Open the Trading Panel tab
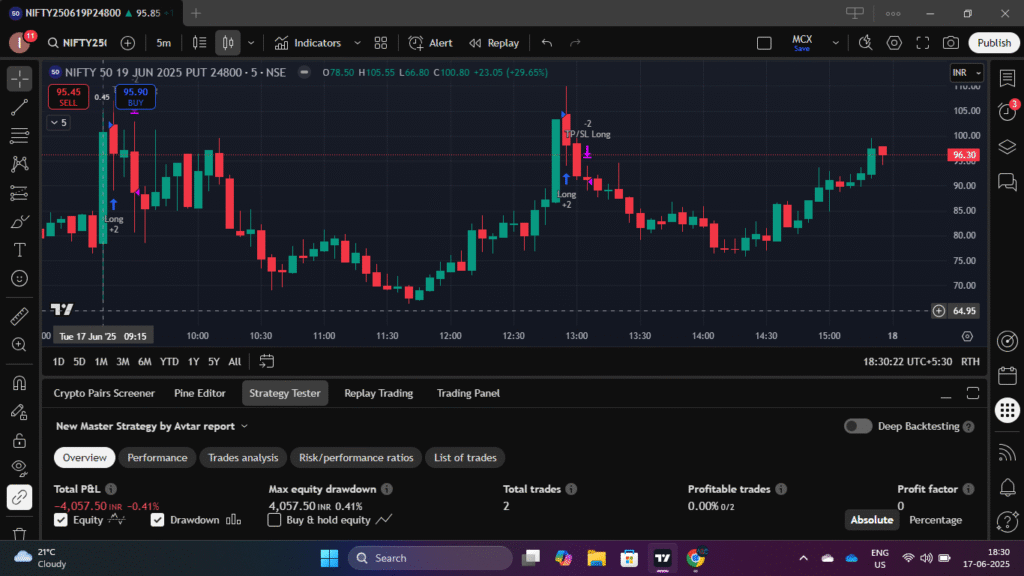Screen dimensions: 1024x576 click(x=468, y=393)
